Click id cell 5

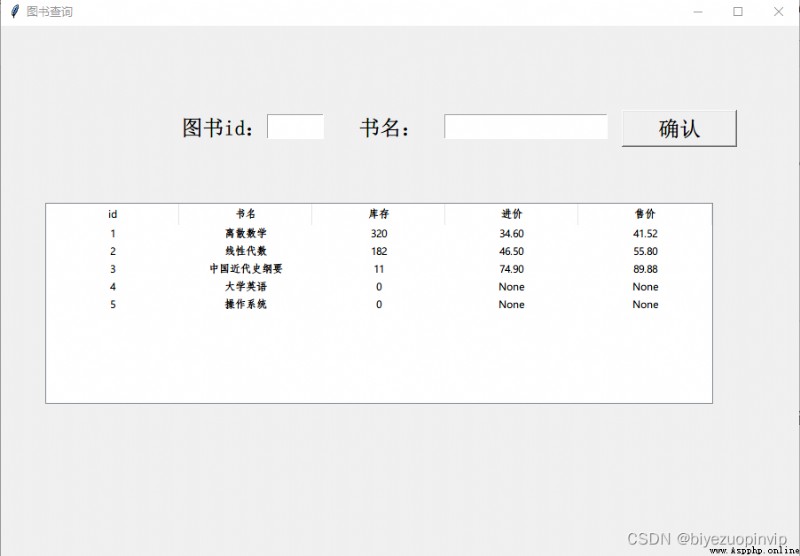click(x=113, y=305)
